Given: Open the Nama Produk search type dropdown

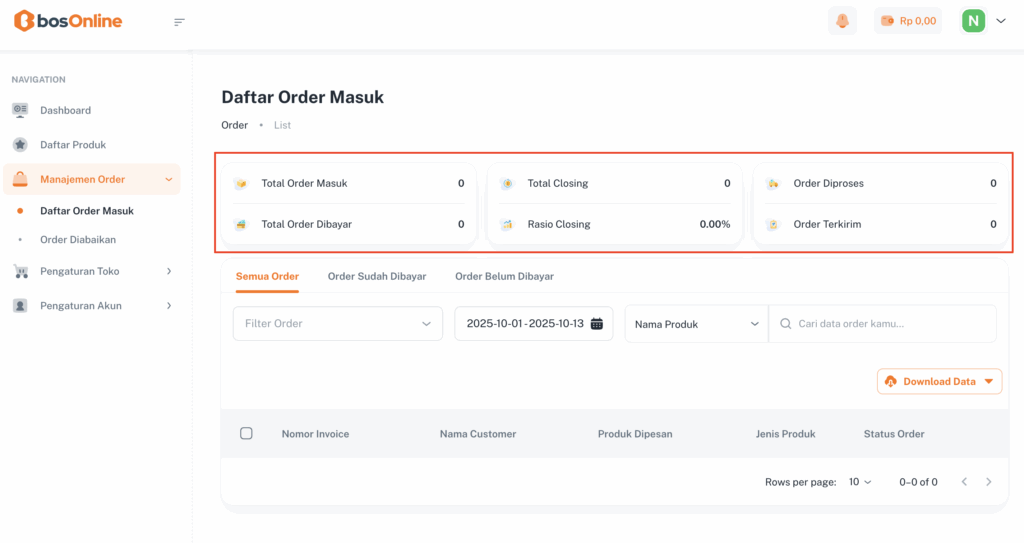Looking at the screenshot, I should (x=696, y=324).
